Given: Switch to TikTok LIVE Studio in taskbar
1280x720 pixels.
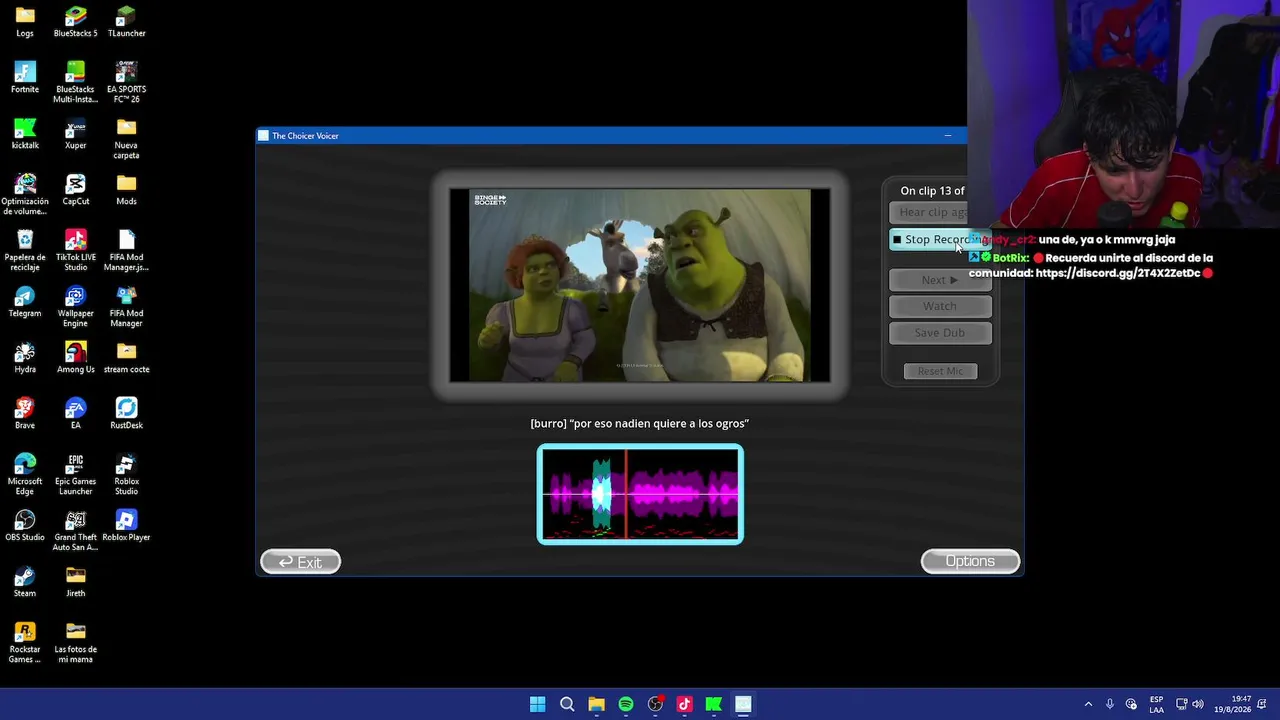Looking at the screenshot, I should click(684, 704).
